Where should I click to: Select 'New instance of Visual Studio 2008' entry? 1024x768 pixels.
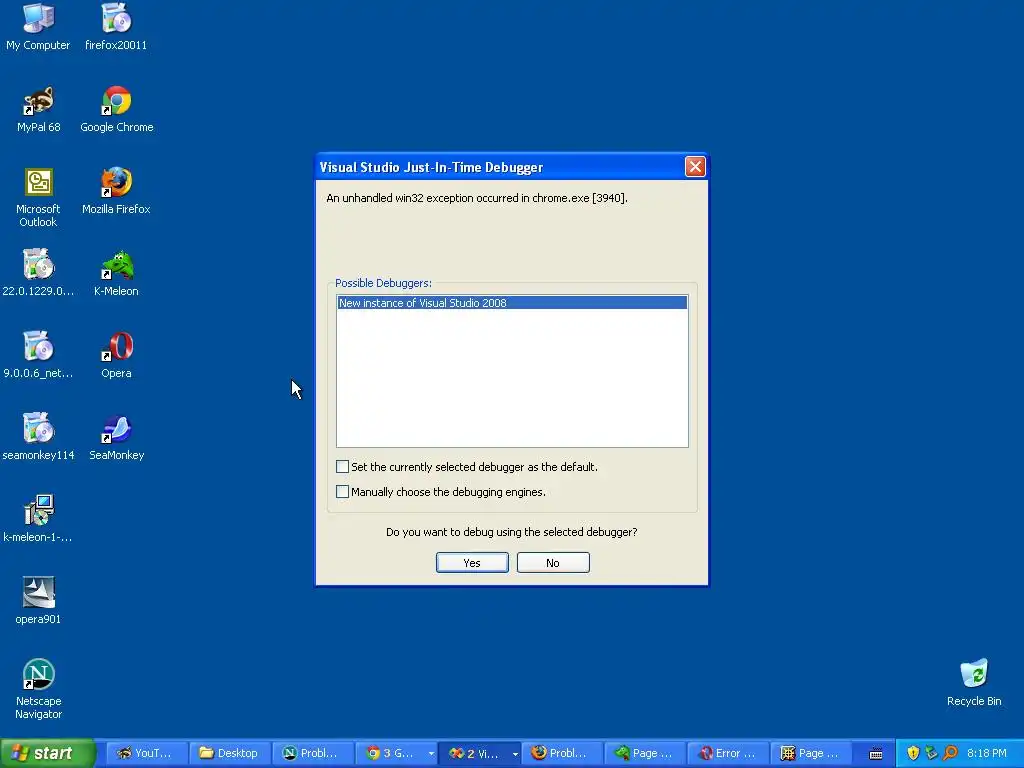point(512,302)
